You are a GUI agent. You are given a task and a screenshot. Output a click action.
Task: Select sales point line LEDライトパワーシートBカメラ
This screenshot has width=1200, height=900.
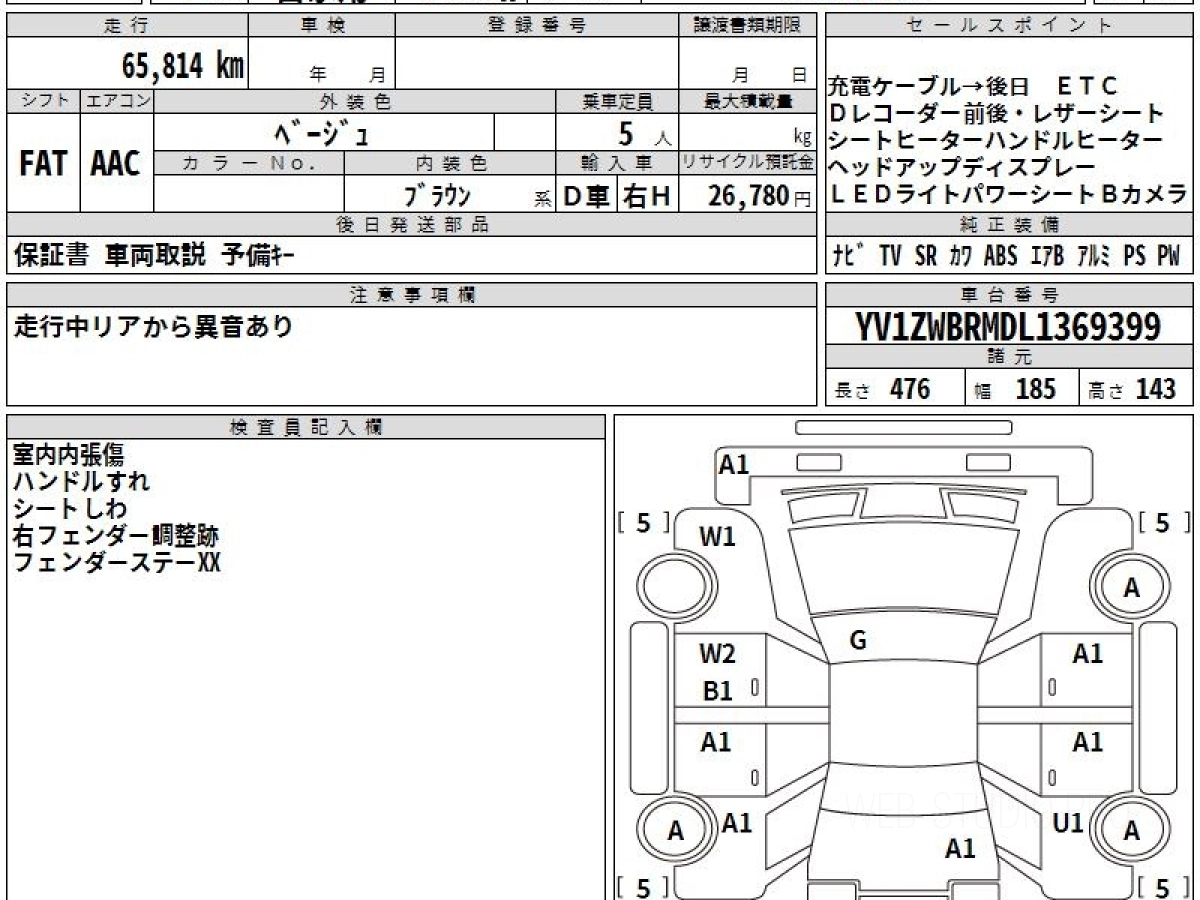[1008, 195]
